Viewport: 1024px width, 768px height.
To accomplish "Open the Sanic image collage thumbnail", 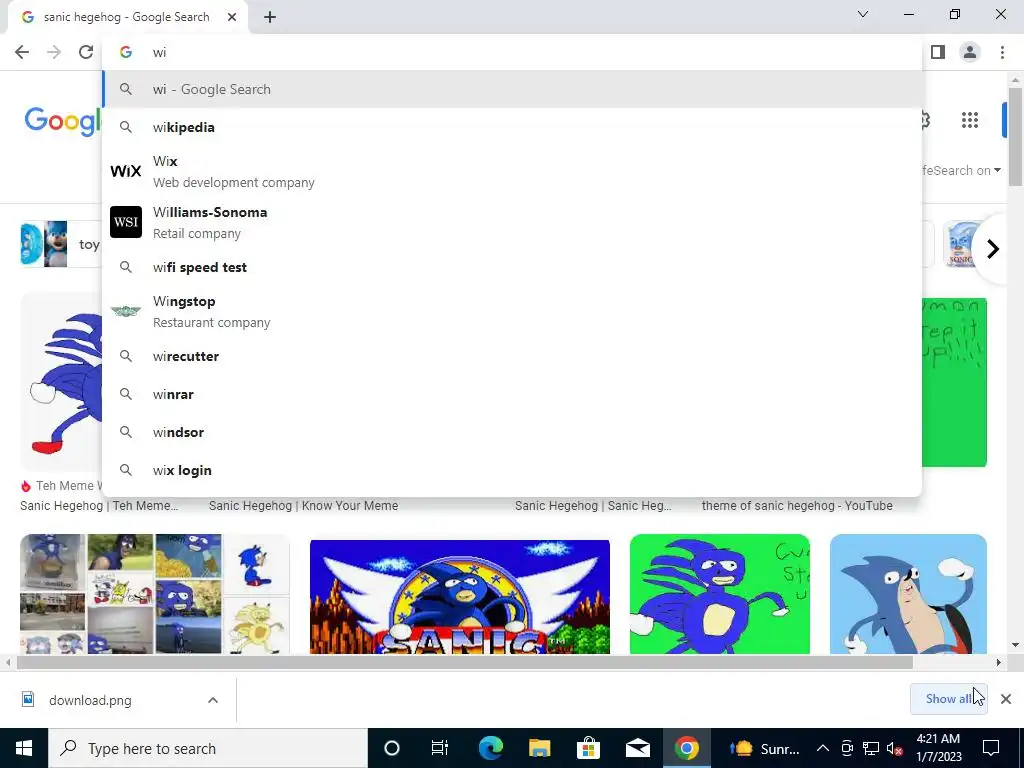I will click(154, 594).
